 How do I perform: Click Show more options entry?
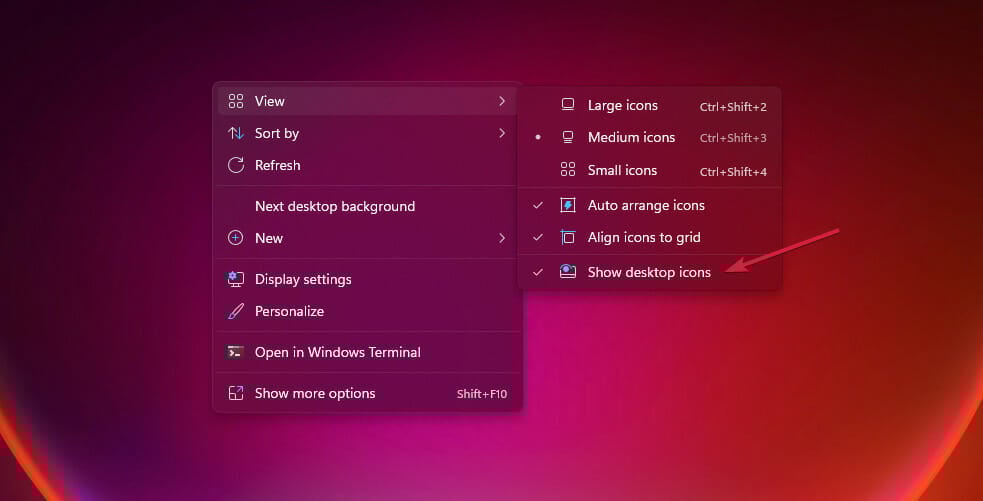367,393
